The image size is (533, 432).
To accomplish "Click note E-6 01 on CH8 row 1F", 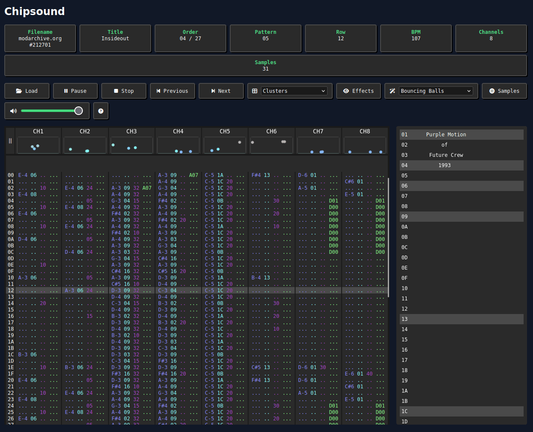I will point(354,374).
